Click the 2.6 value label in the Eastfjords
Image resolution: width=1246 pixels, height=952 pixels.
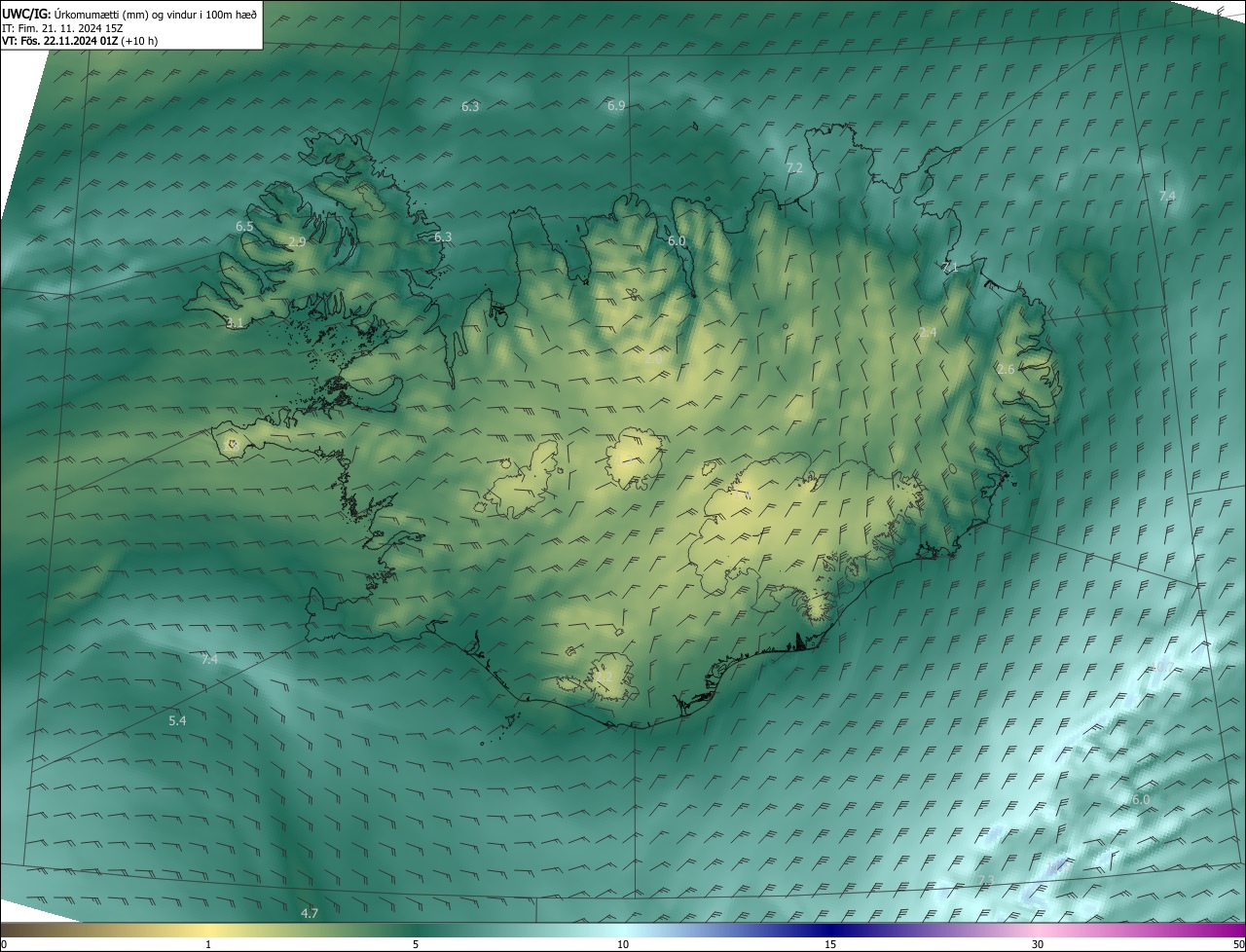1006,369
